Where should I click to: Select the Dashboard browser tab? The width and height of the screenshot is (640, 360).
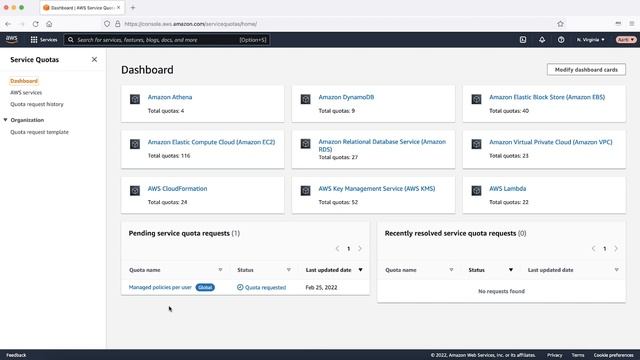click(82, 8)
